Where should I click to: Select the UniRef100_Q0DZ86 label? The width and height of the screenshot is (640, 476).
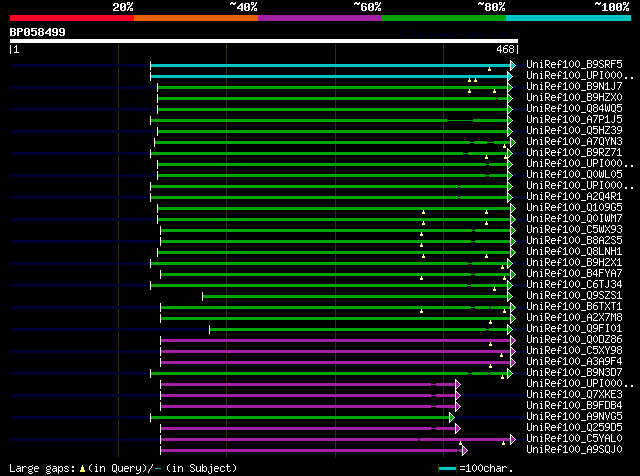point(574,340)
